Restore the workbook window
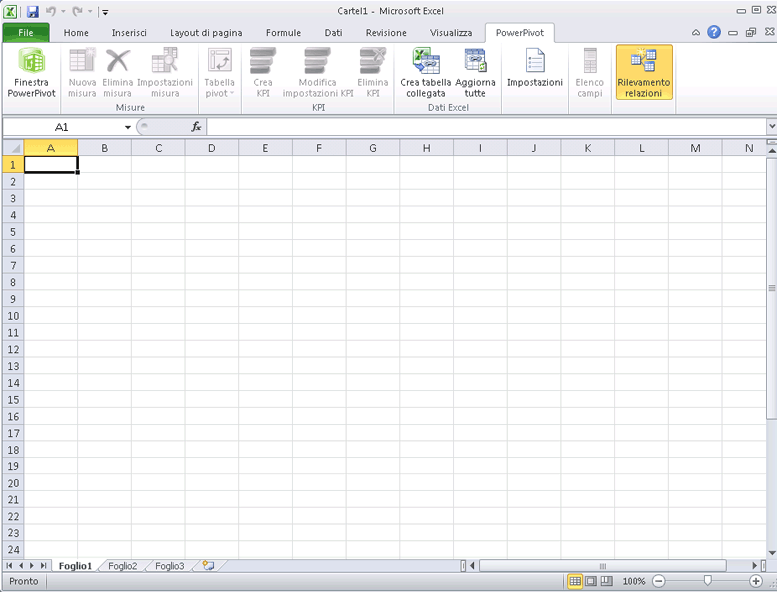The width and height of the screenshot is (777, 592). point(751,33)
